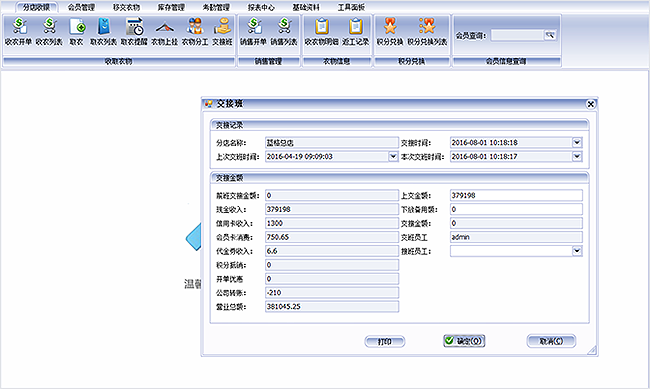Open the 基础资料 tab
This screenshot has width=650, height=389.
point(306,7)
